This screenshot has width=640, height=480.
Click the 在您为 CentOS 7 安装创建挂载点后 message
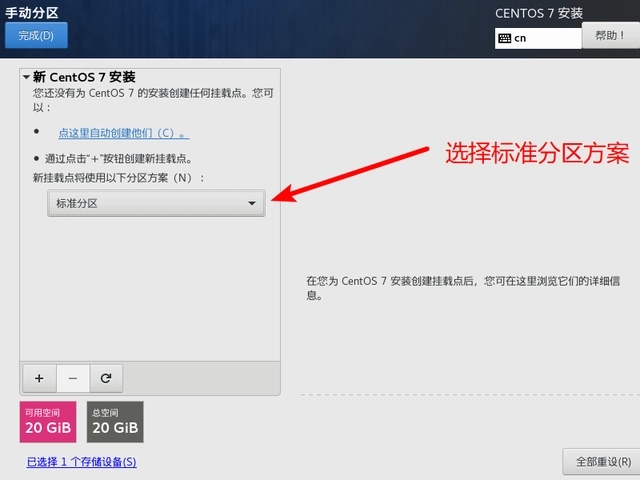click(463, 288)
